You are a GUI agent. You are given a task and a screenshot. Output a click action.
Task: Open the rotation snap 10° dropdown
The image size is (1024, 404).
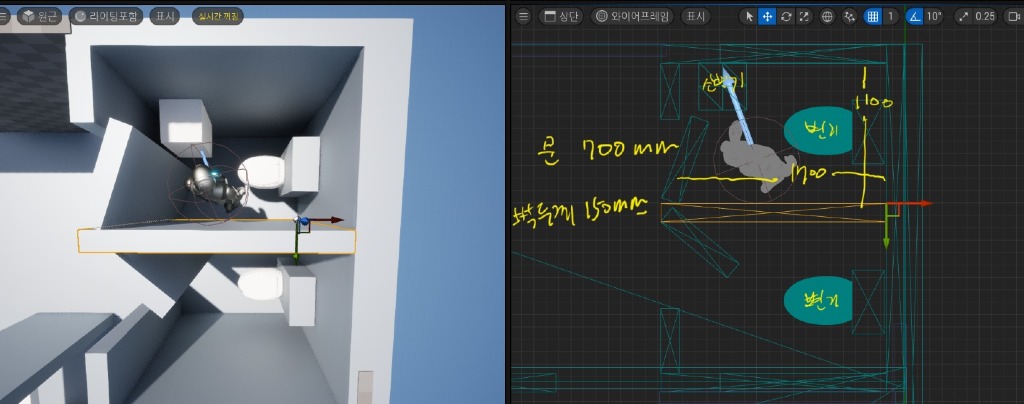(935, 17)
